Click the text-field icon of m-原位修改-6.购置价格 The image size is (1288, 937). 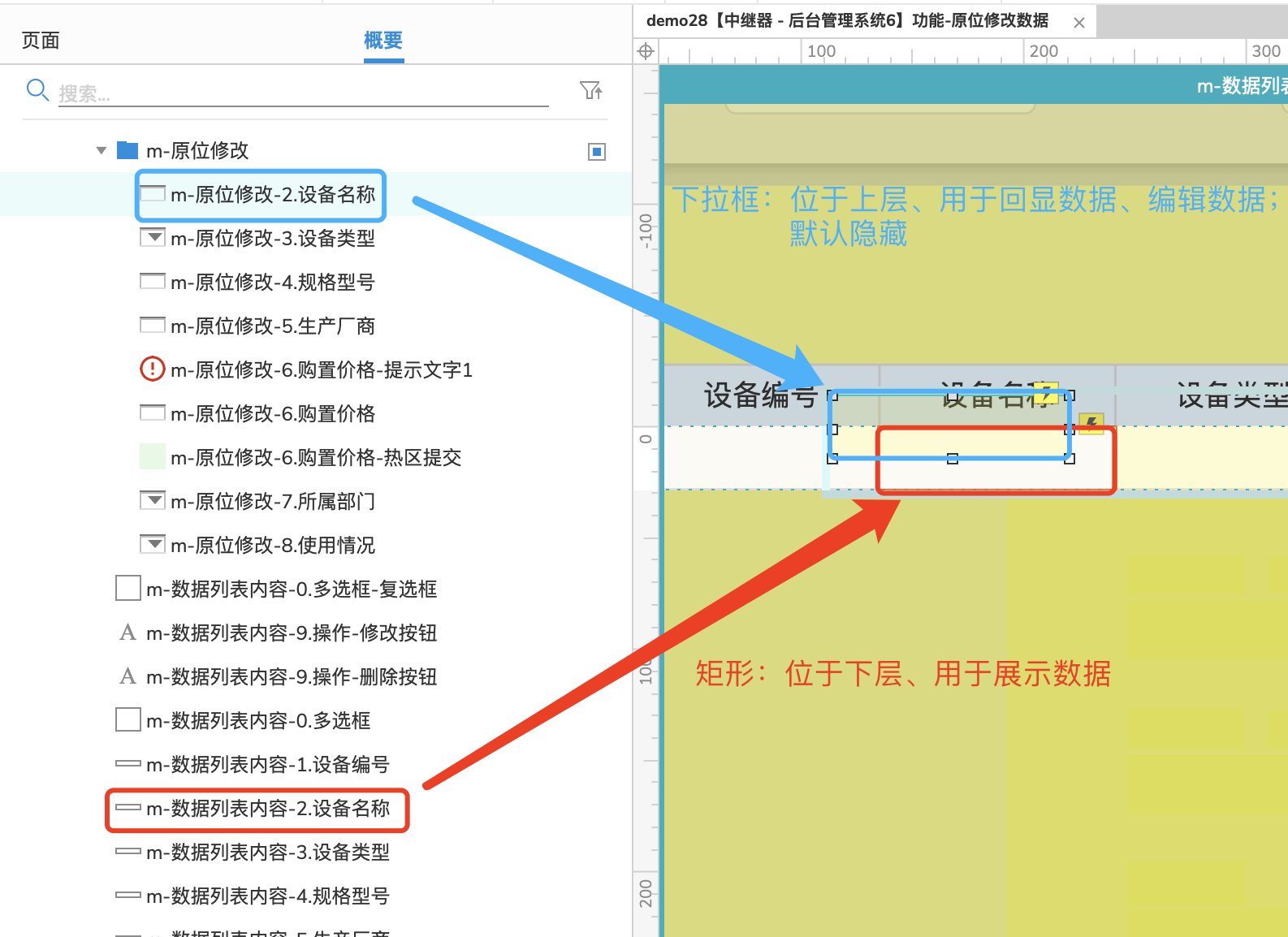[153, 412]
